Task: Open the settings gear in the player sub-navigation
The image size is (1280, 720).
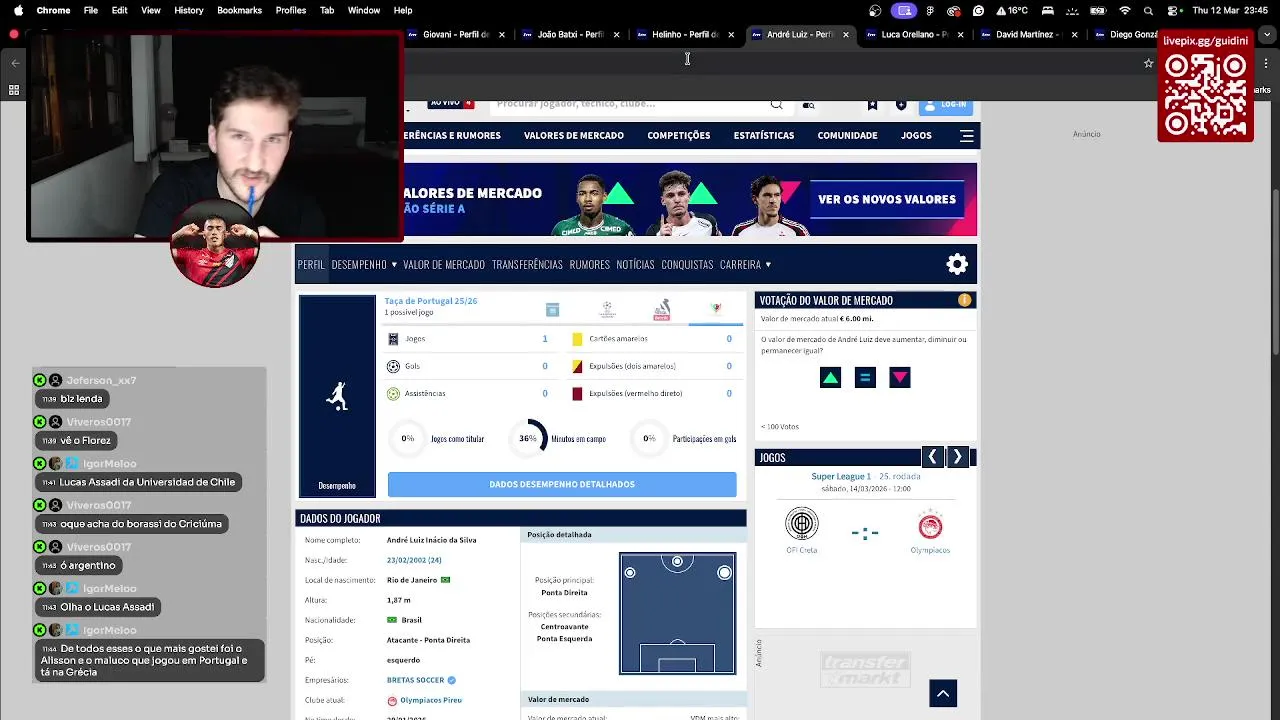Action: click(957, 264)
